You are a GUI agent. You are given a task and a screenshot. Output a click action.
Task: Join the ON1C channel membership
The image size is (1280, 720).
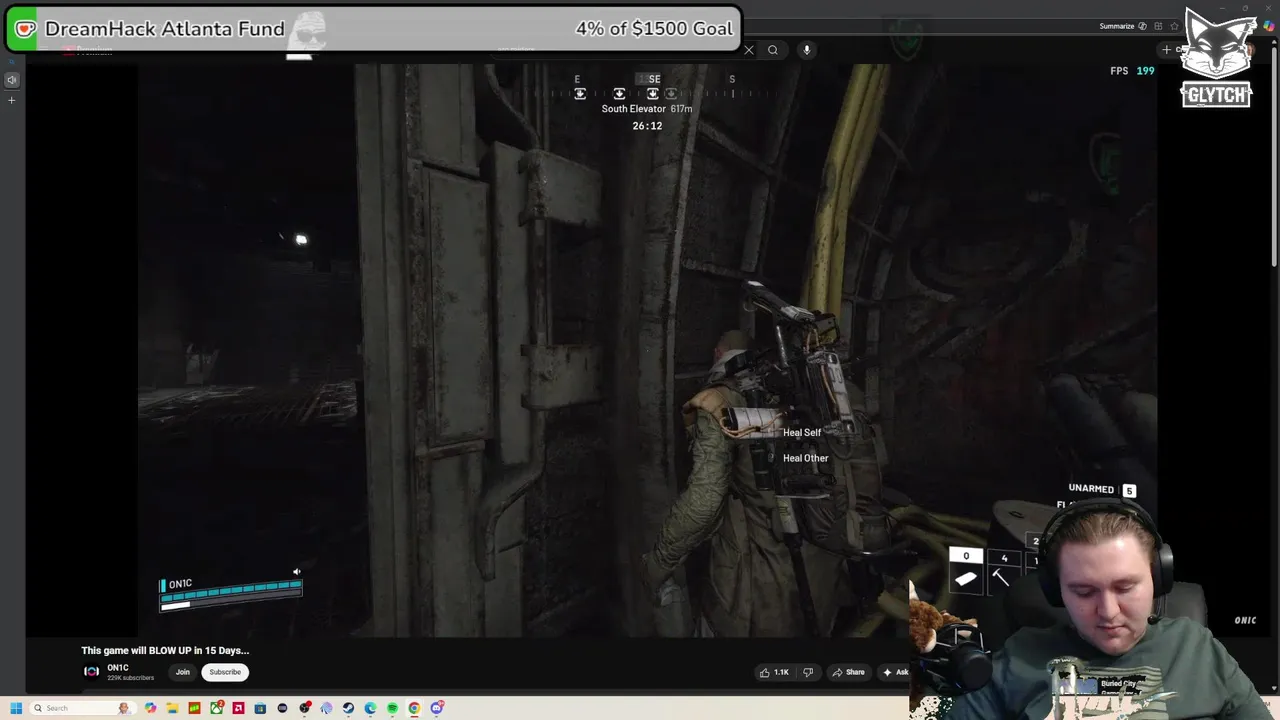pos(183,672)
